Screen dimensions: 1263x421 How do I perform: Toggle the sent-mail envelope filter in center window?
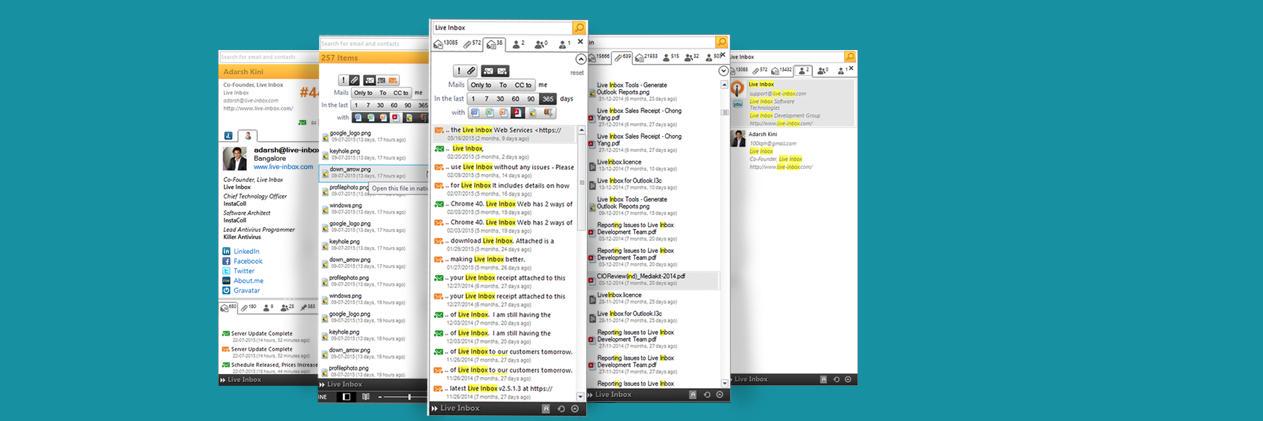point(502,71)
